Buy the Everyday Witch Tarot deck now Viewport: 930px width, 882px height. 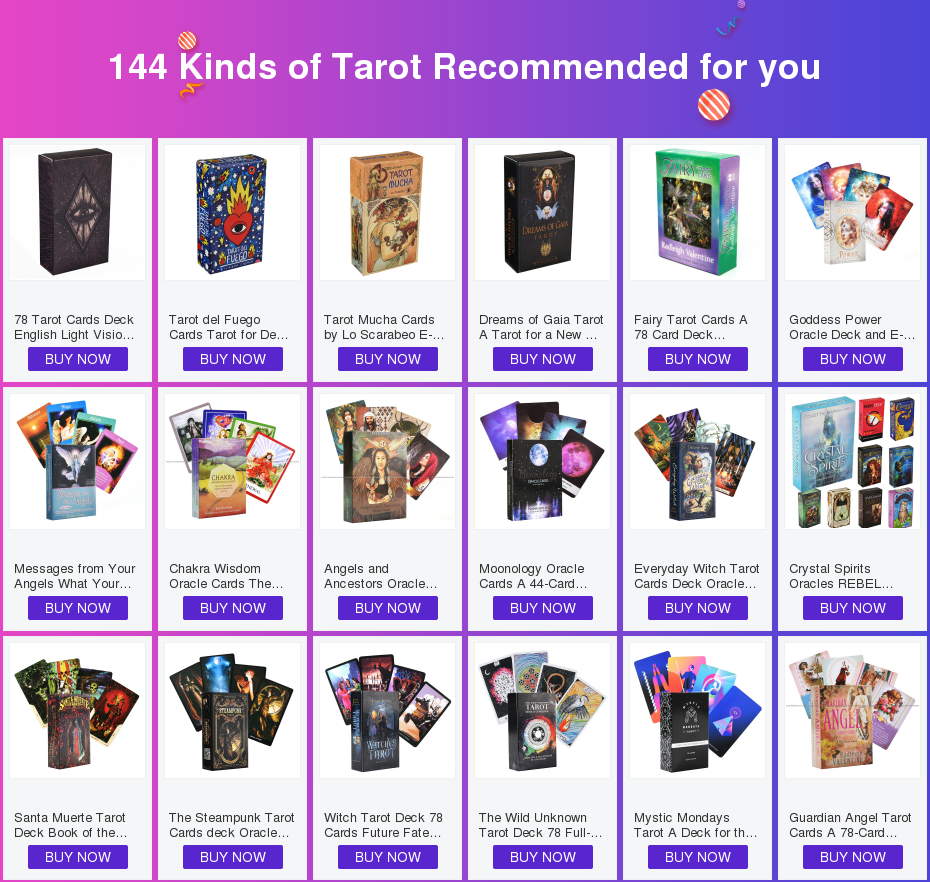coord(698,608)
